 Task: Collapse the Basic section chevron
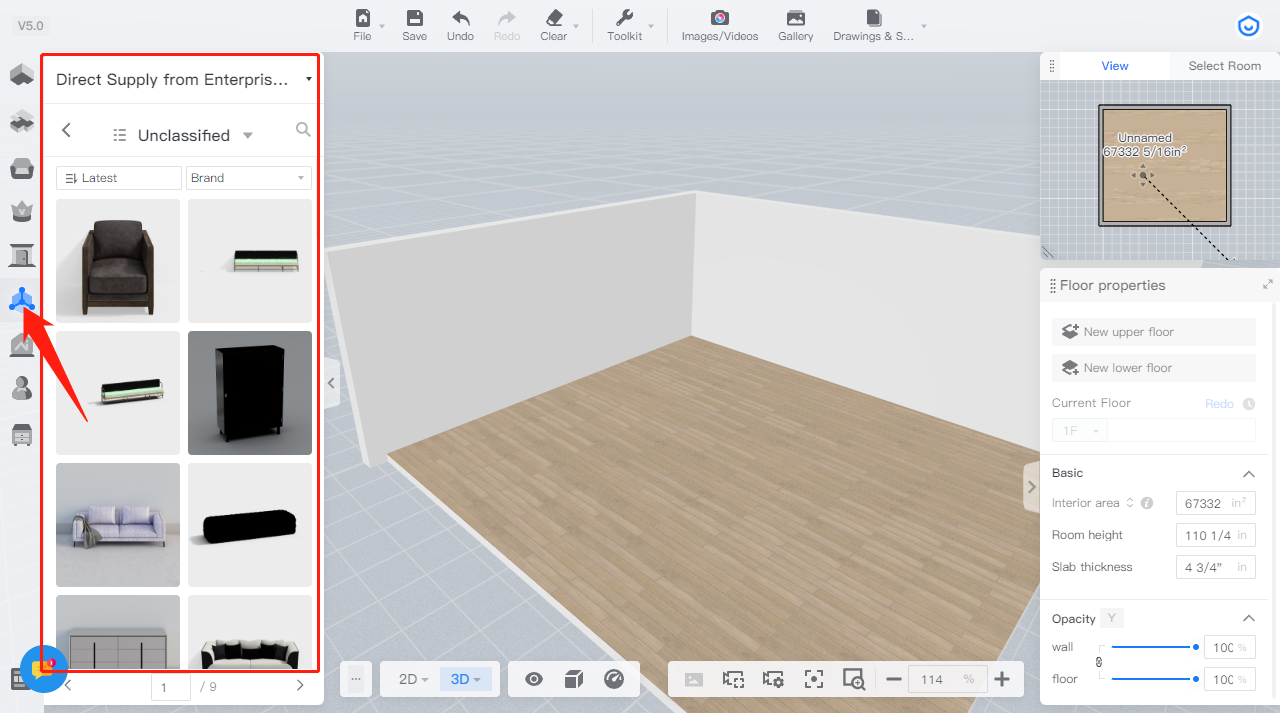pos(1248,474)
